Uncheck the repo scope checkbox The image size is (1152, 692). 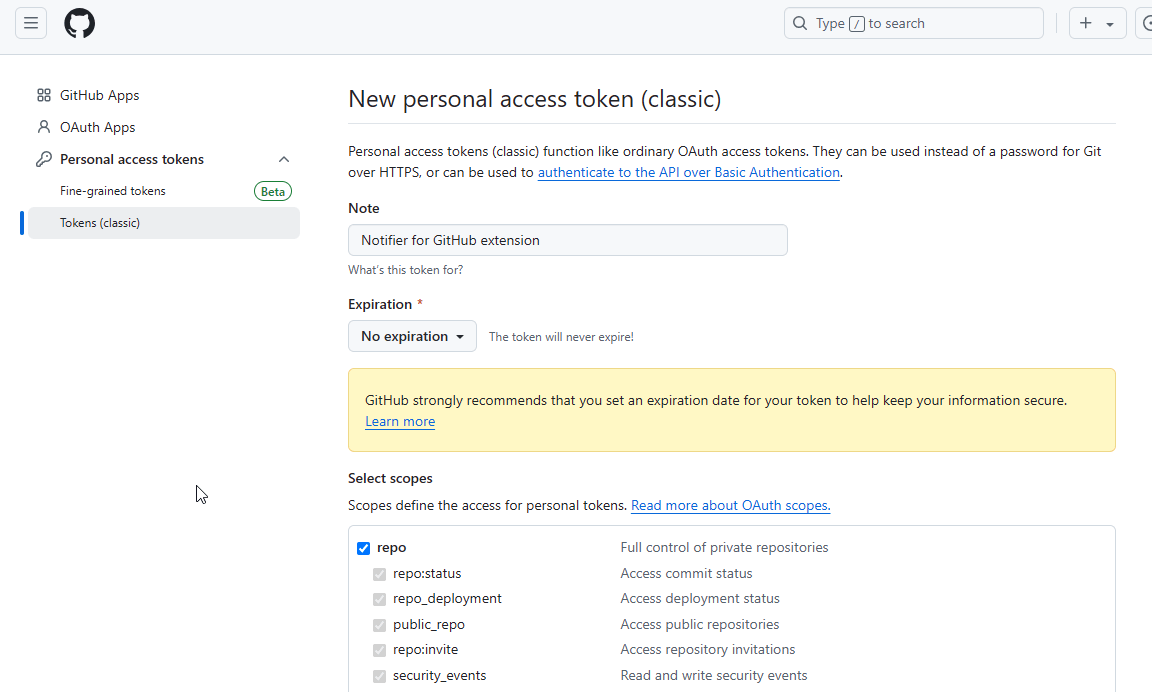tap(364, 548)
